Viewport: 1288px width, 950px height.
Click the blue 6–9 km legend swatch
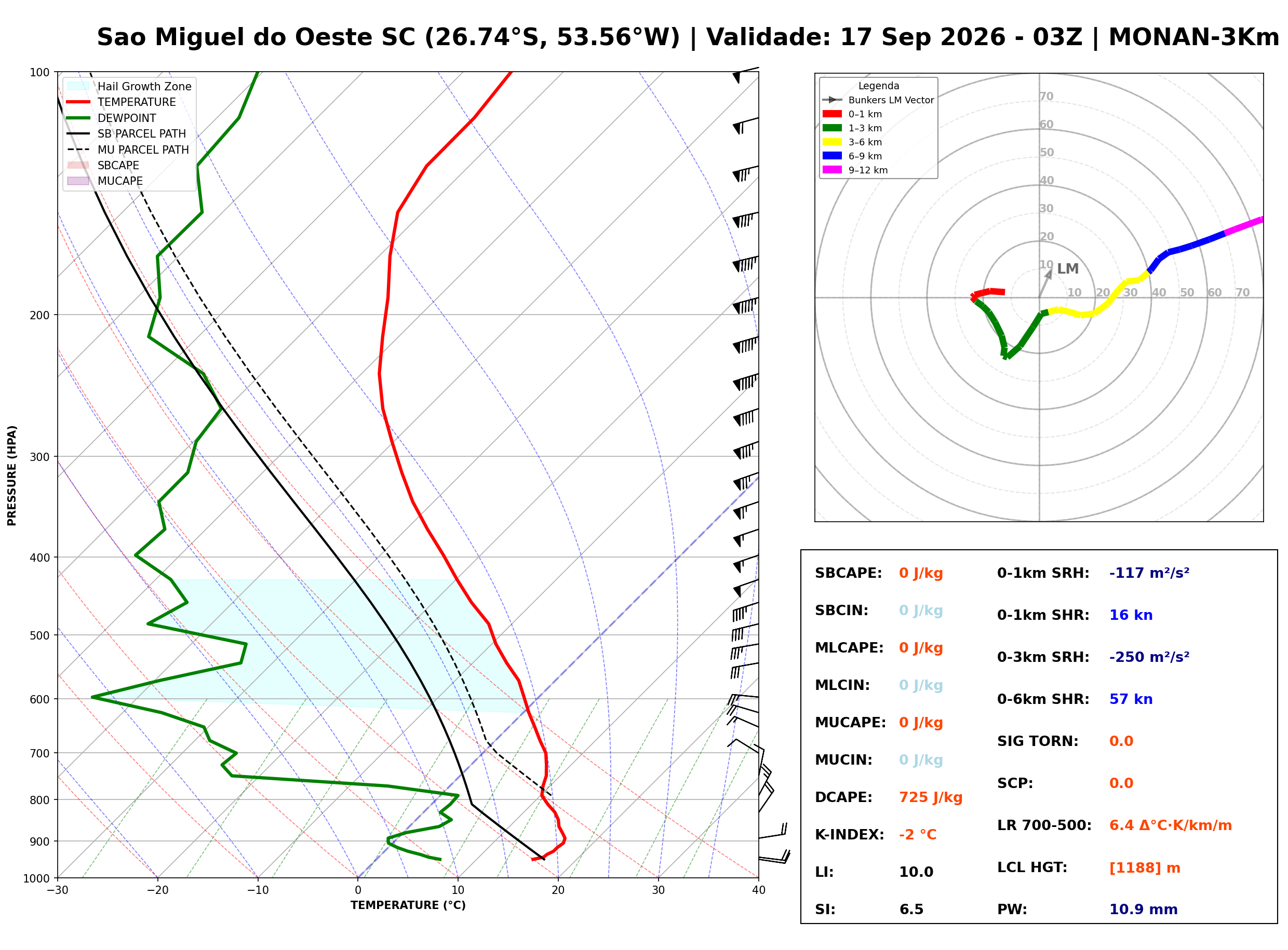coord(832,156)
